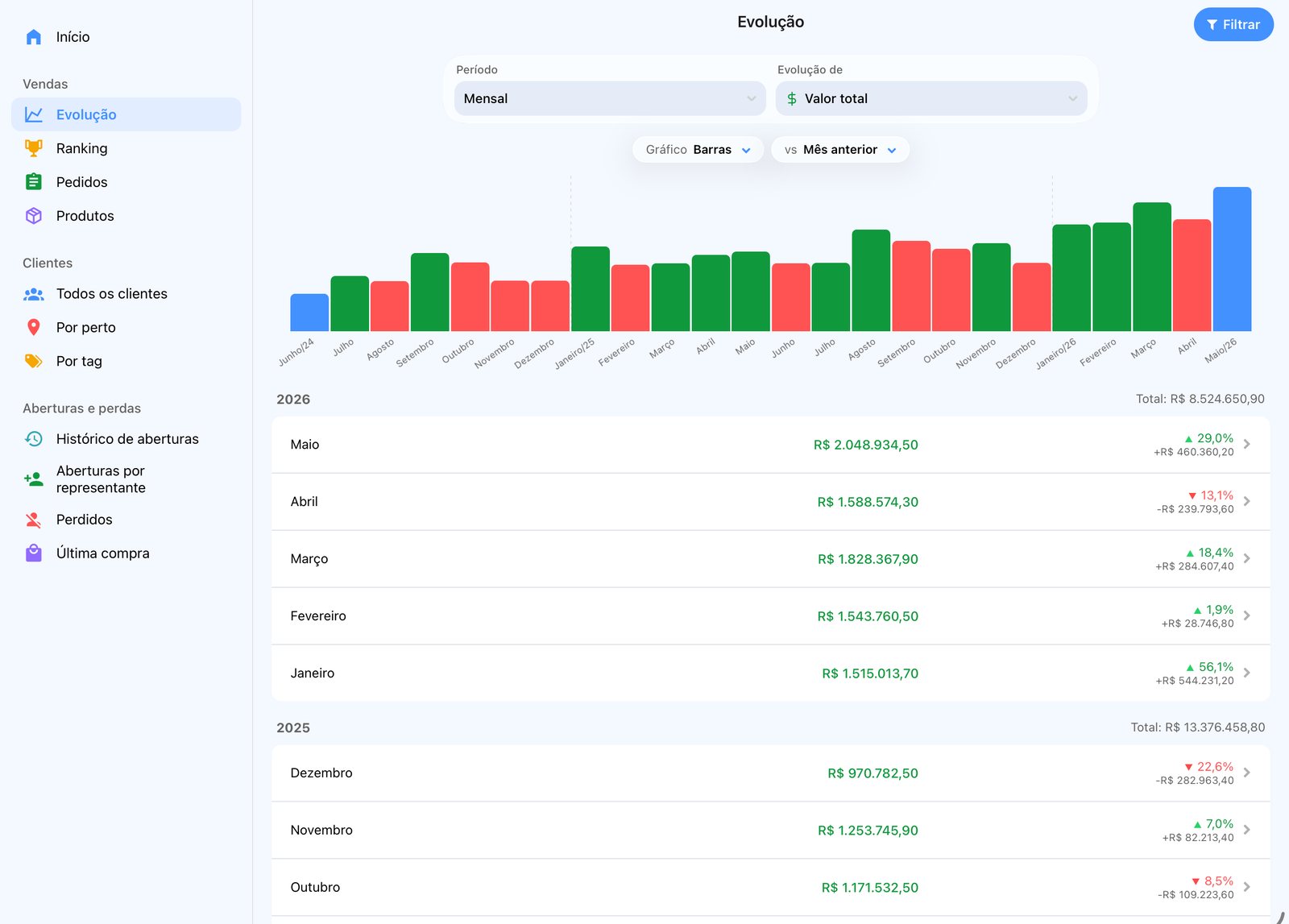Image resolution: width=1289 pixels, height=924 pixels.
Task: Click the Novembro R$ 1.253.745,90 value
Action: (868, 831)
